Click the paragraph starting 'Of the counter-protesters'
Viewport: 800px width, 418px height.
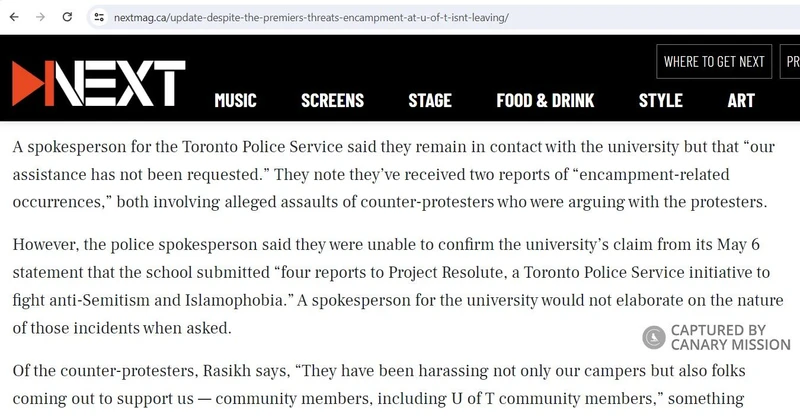pyautogui.click(x=379, y=384)
